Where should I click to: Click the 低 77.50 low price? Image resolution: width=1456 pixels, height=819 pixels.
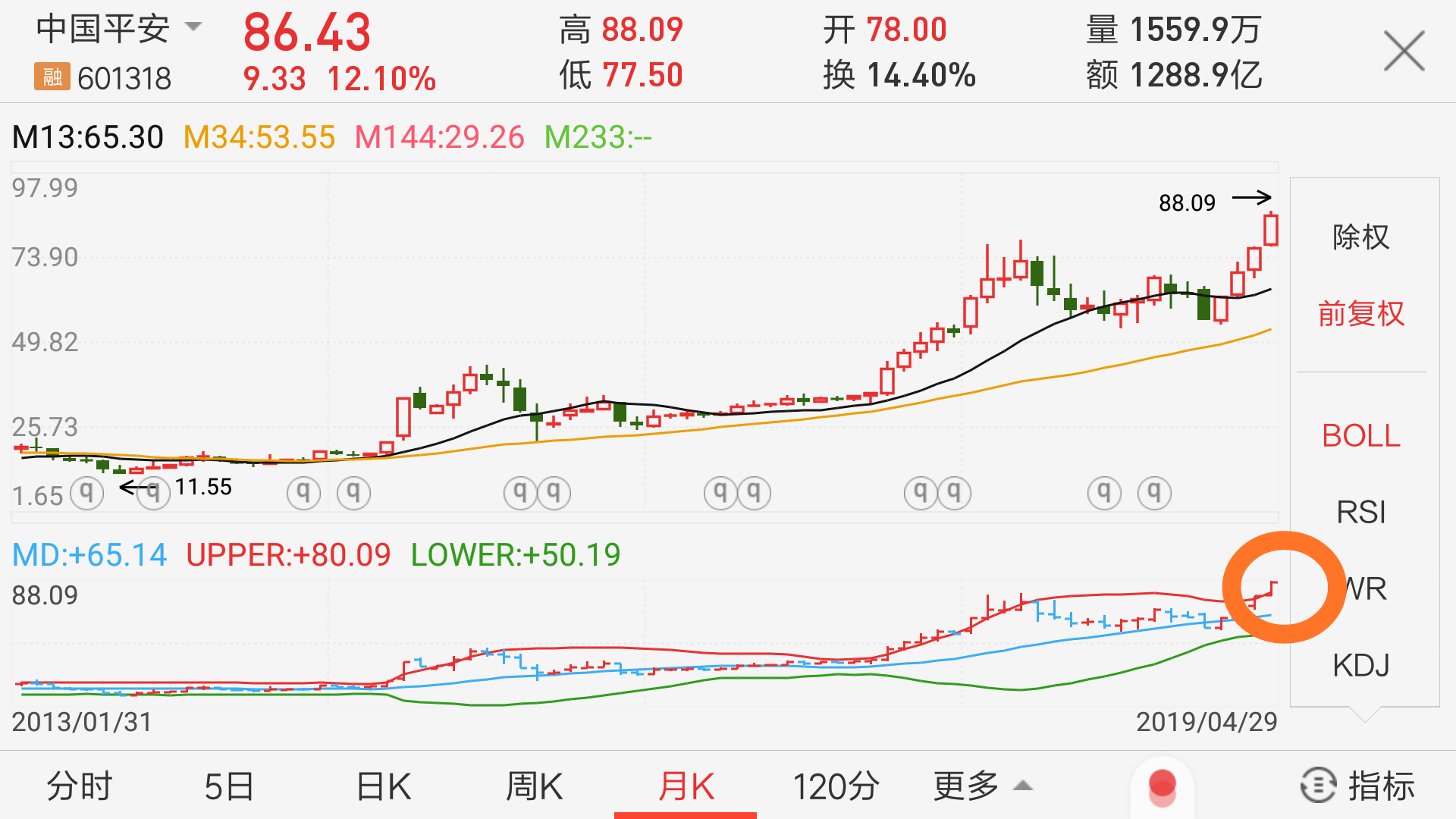[622, 75]
